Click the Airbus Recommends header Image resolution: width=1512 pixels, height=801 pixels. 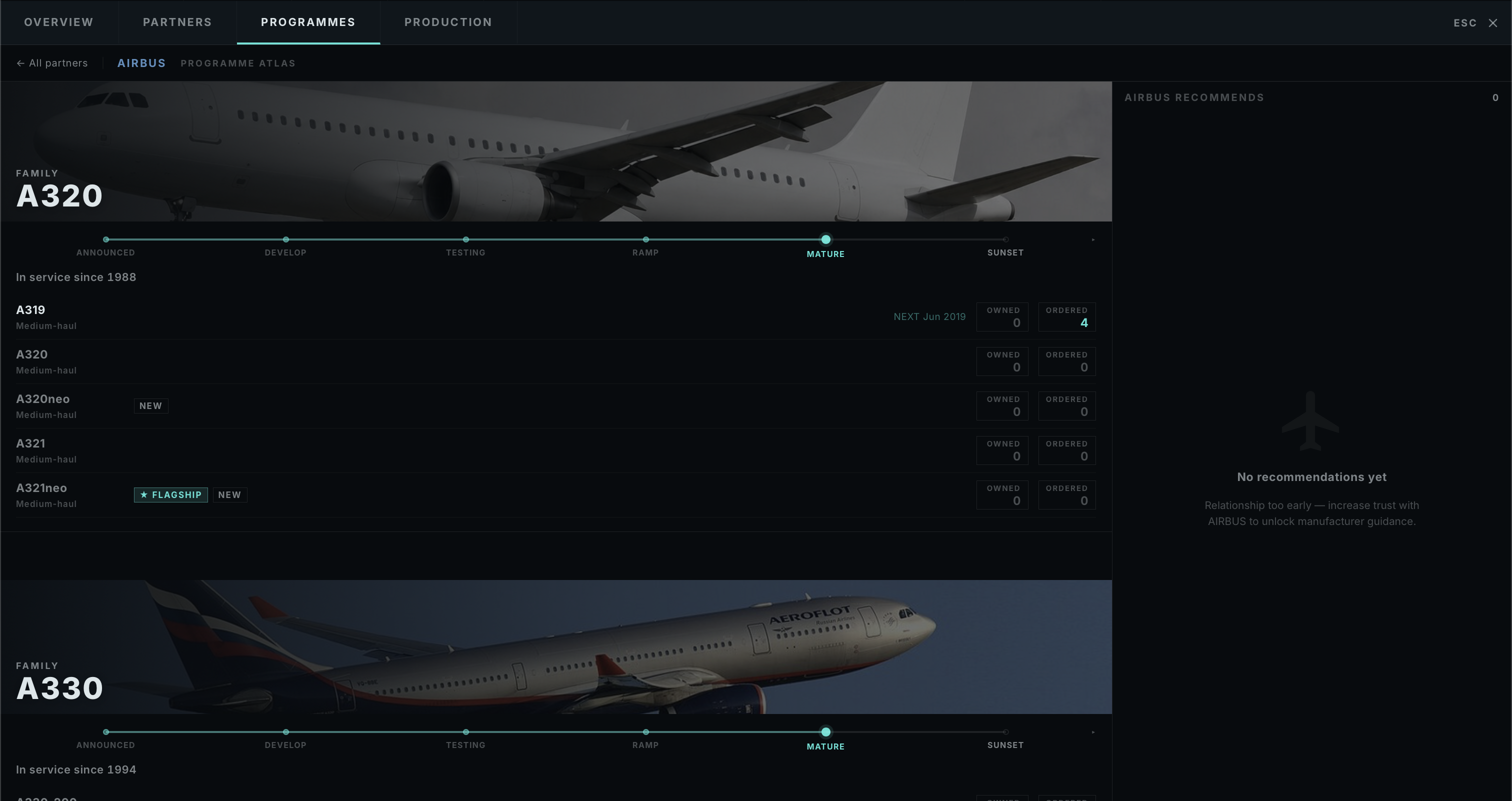(1194, 97)
